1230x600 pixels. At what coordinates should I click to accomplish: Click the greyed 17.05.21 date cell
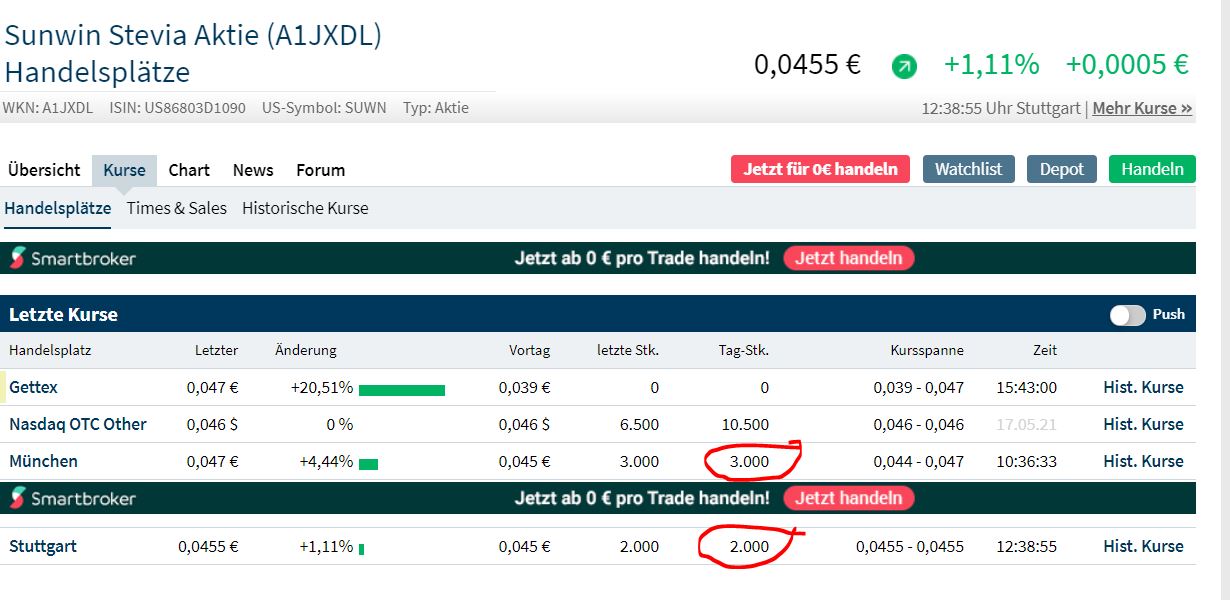1027,424
